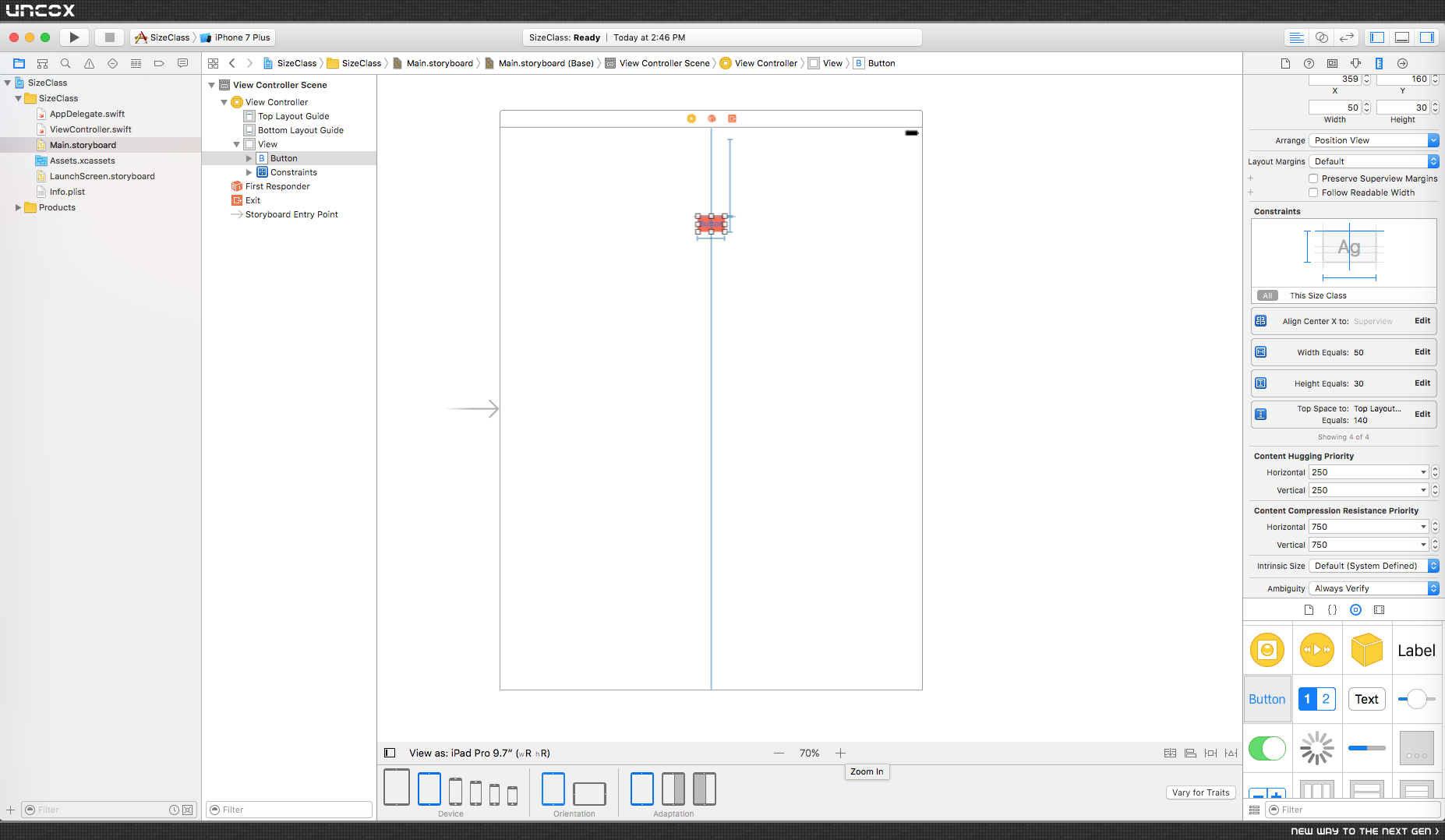Switch to the Assistant editor
This screenshot has height=840, width=1445.
pos(1322,37)
